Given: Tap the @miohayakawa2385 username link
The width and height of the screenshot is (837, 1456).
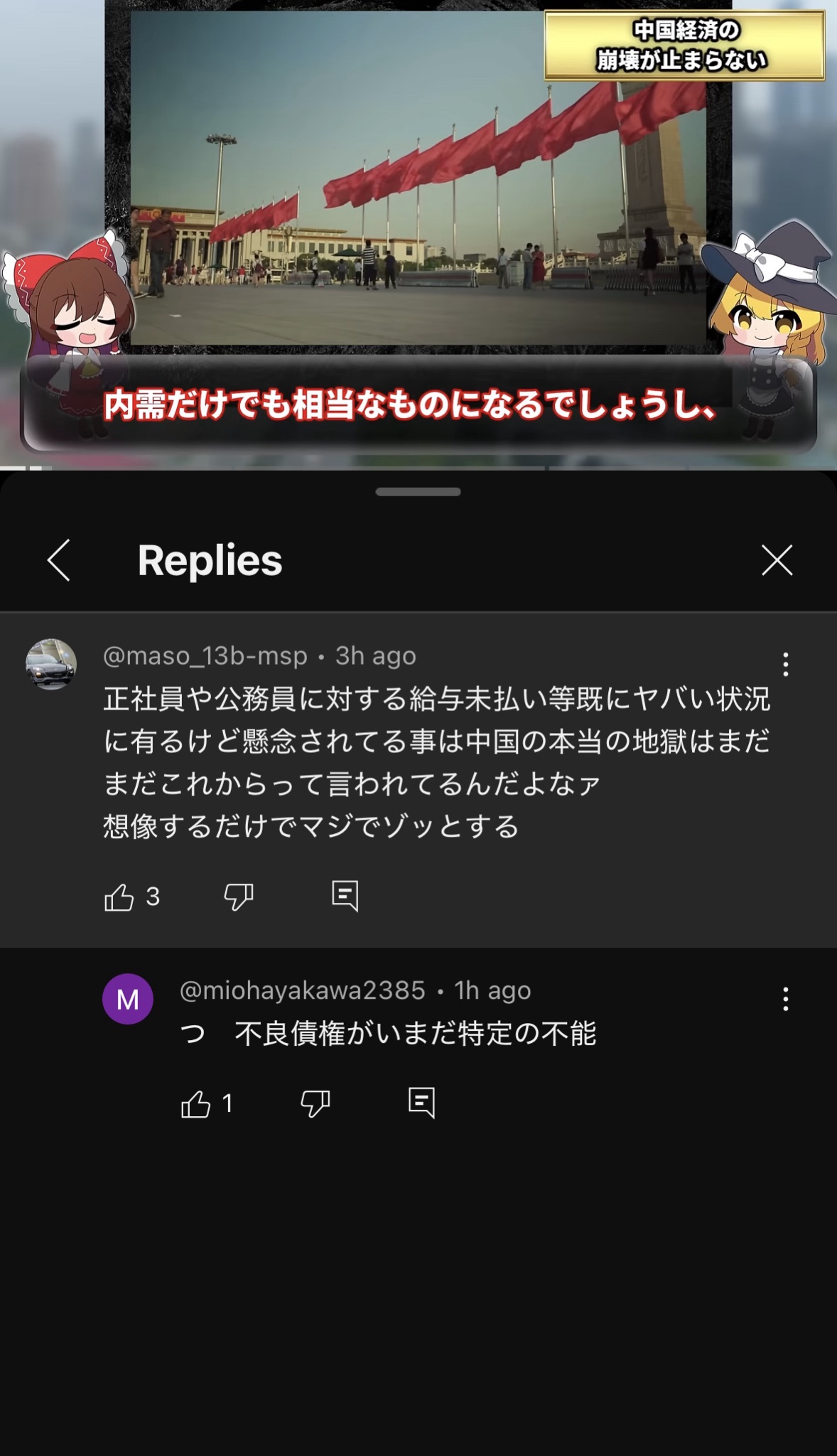Looking at the screenshot, I should (303, 990).
